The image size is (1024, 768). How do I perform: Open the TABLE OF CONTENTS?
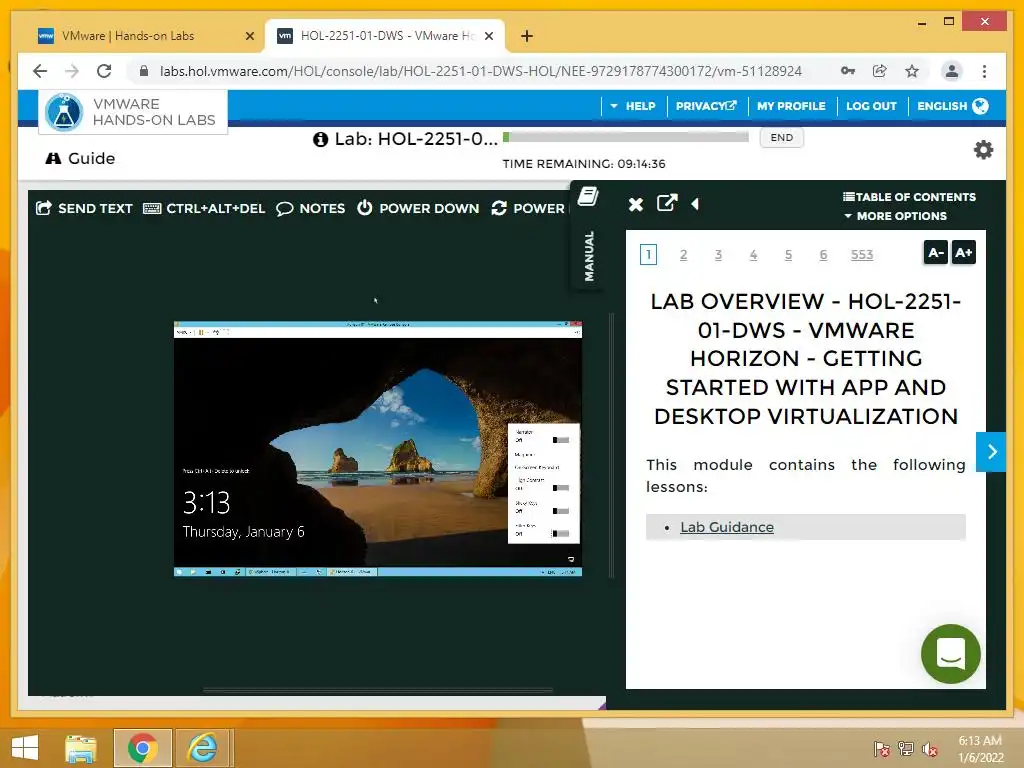[909, 197]
